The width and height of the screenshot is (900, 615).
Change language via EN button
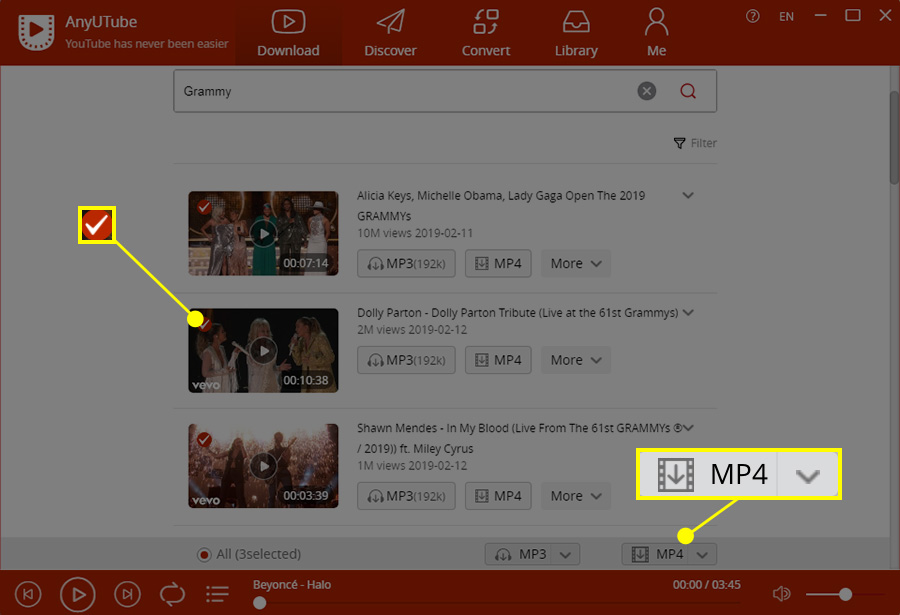(x=786, y=17)
